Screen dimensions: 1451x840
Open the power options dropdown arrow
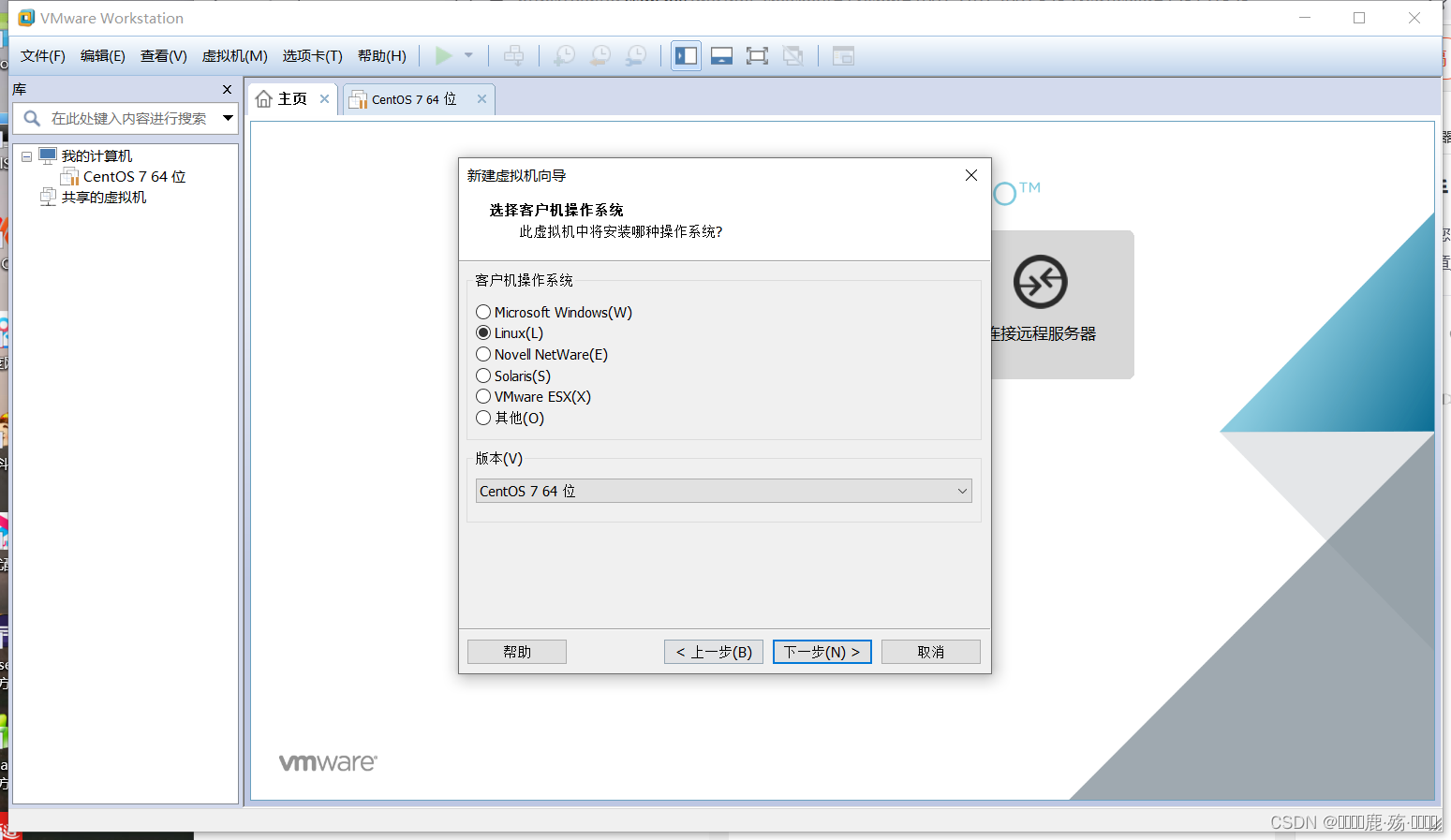468,56
